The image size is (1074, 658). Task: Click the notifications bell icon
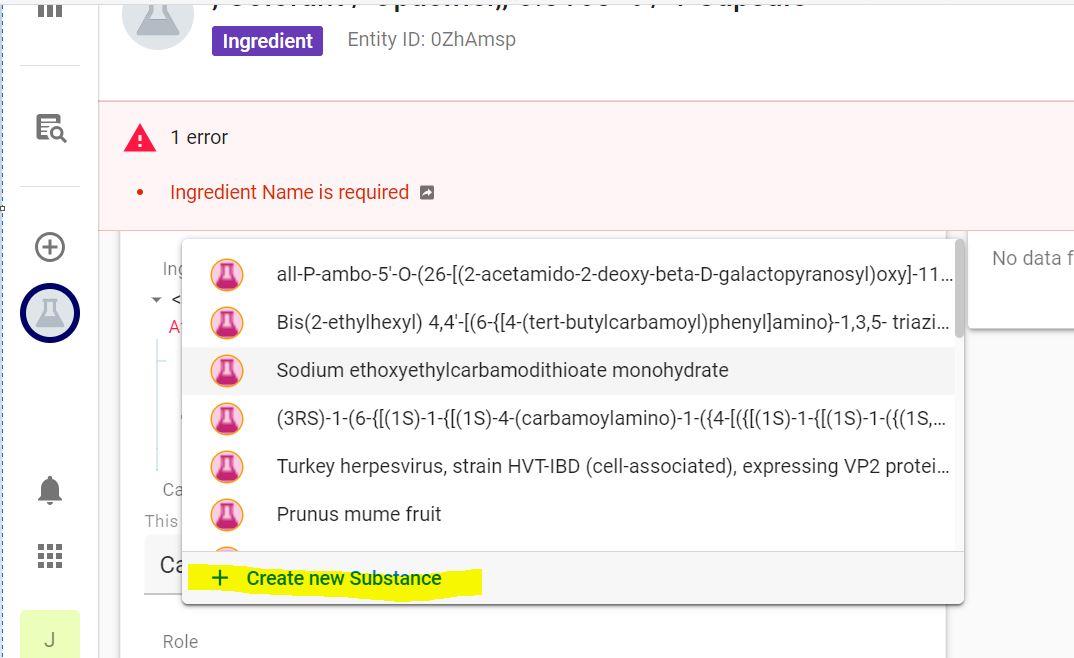coord(50,489)
